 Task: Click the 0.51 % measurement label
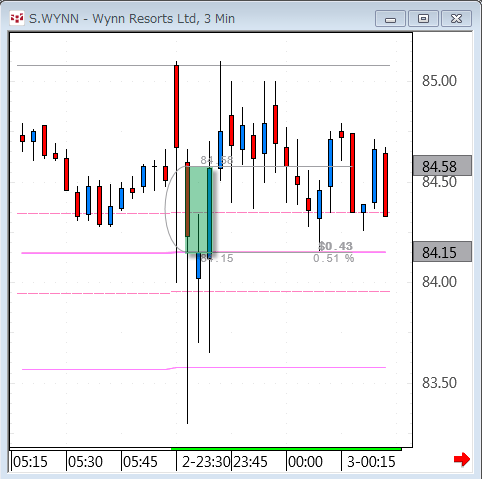[x=334, y=258]
